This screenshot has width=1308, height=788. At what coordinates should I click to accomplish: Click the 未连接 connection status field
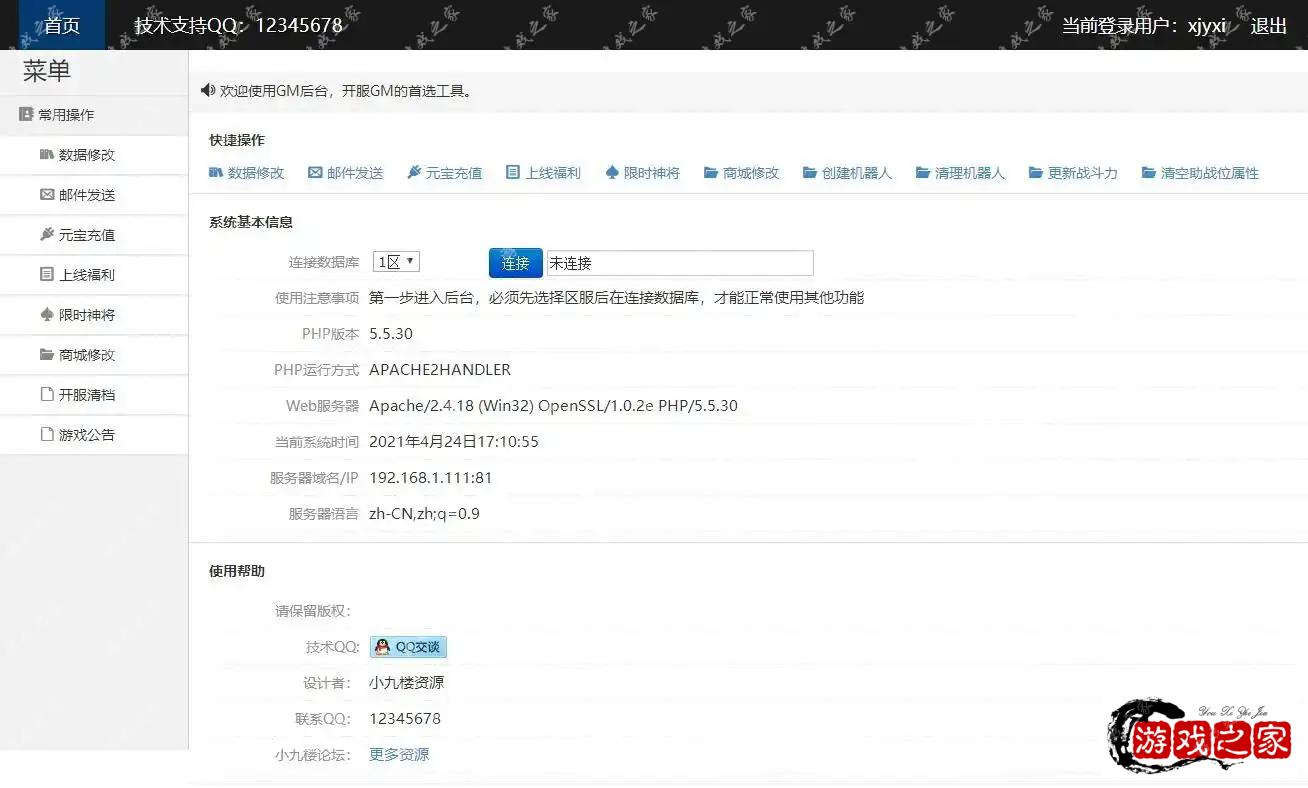(x=679, y=263)
